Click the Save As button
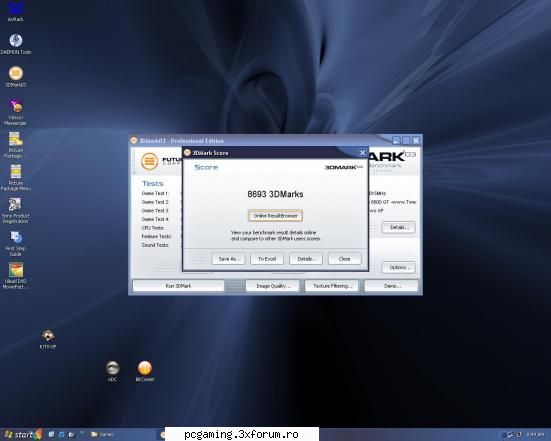This screenshot has height=441, width=551. coord(228,259)
